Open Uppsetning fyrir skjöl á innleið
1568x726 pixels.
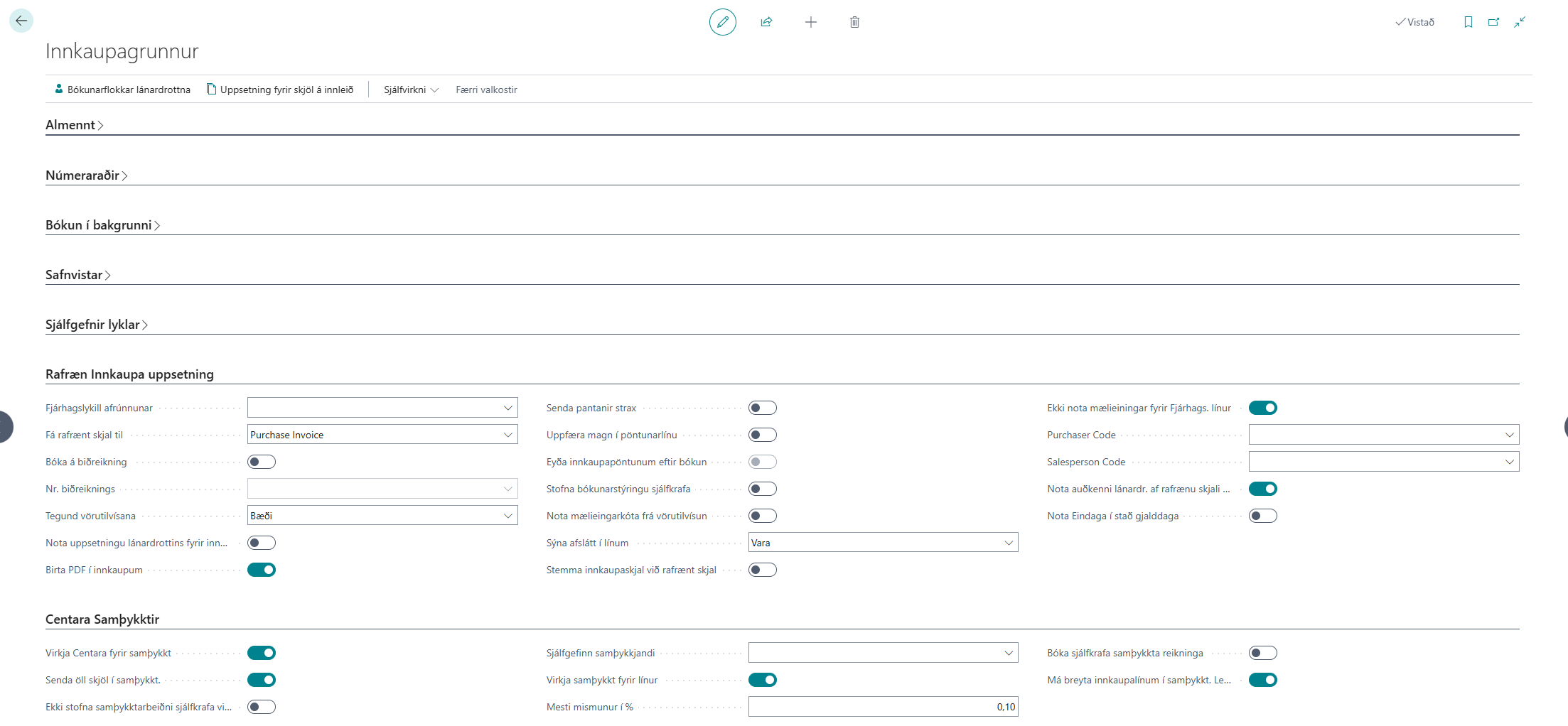point(280,90)
